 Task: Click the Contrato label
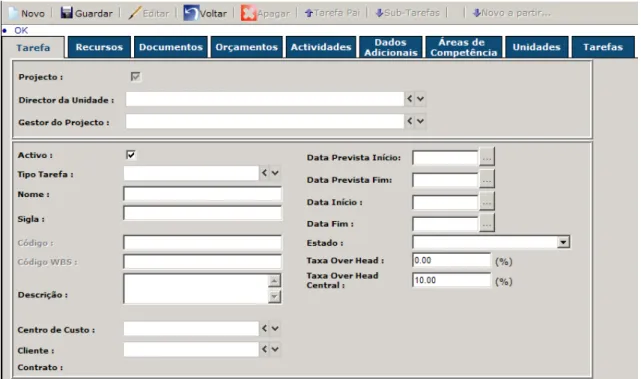40,367
